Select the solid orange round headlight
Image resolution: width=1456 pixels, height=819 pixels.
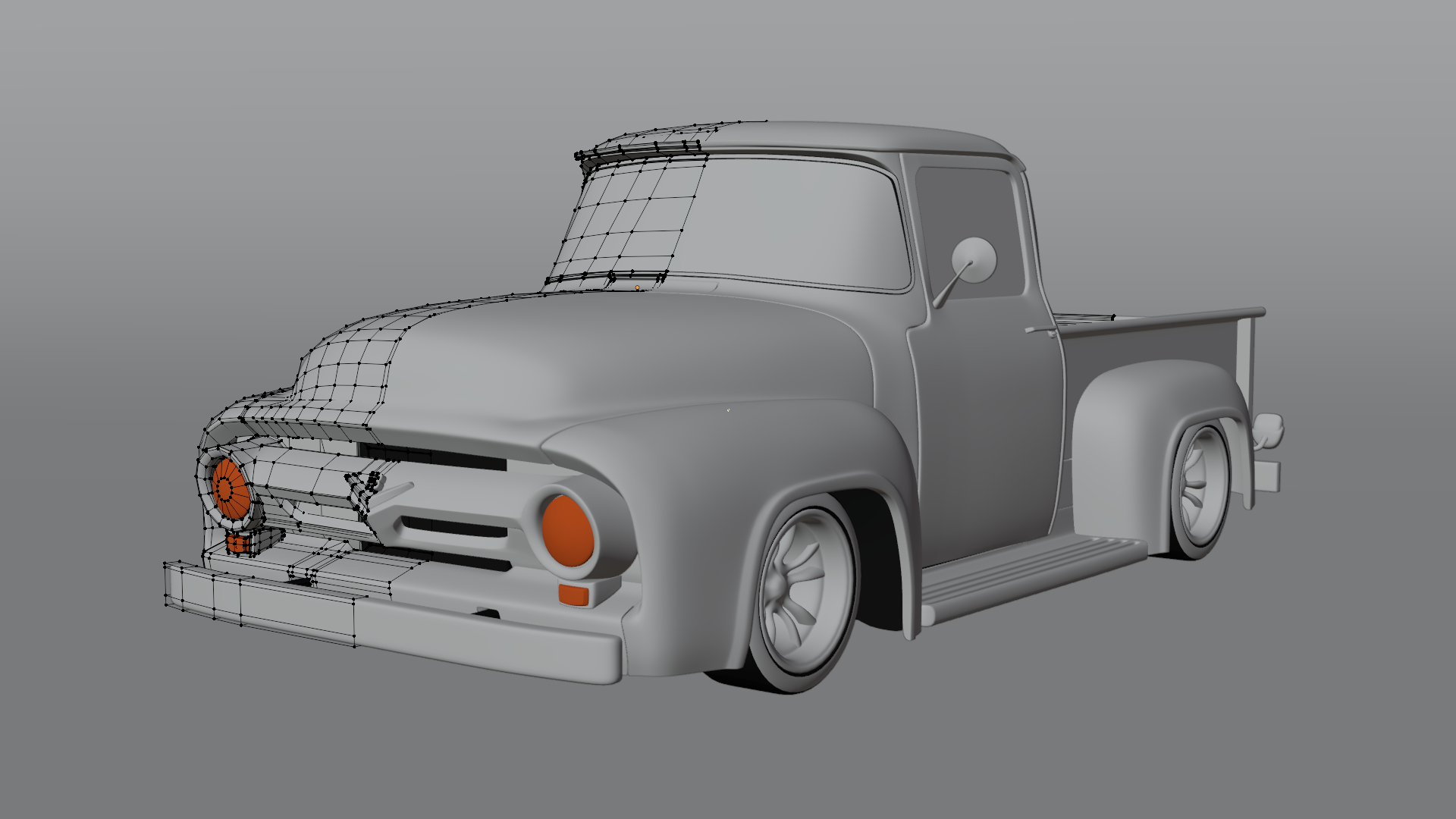(567, 531)
